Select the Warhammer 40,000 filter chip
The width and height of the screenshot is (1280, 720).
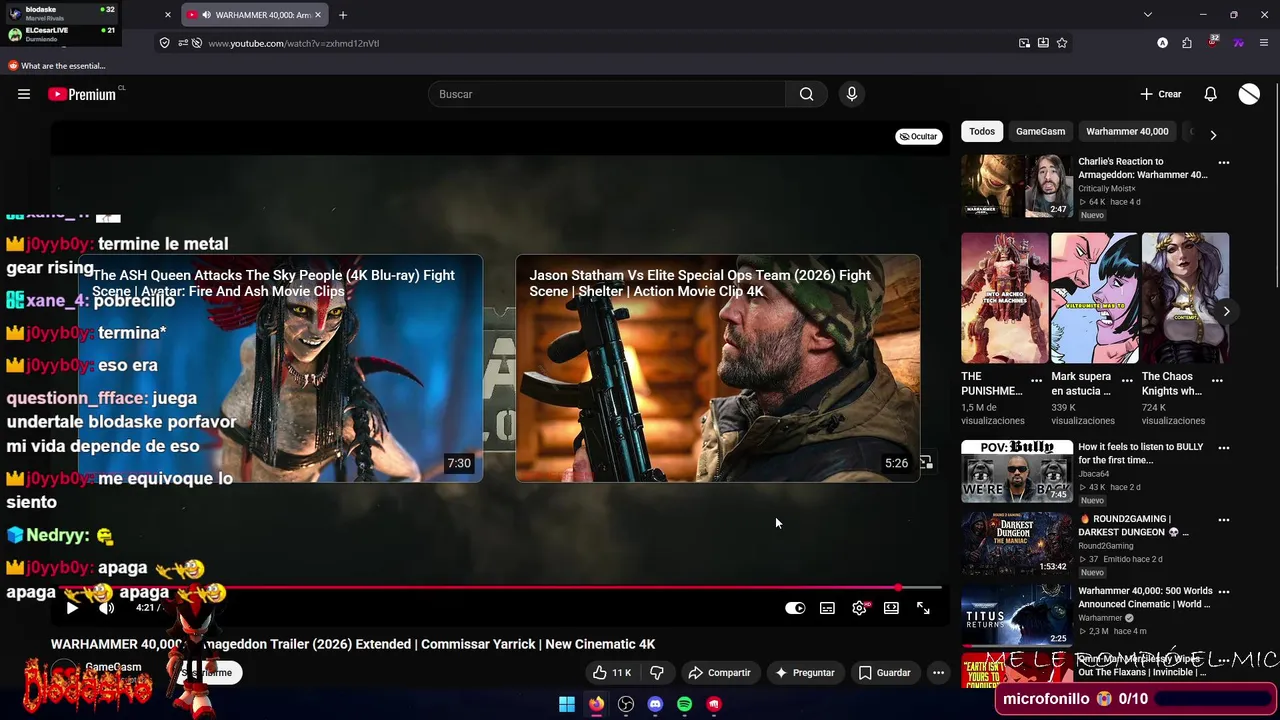tap(1127, 131)
